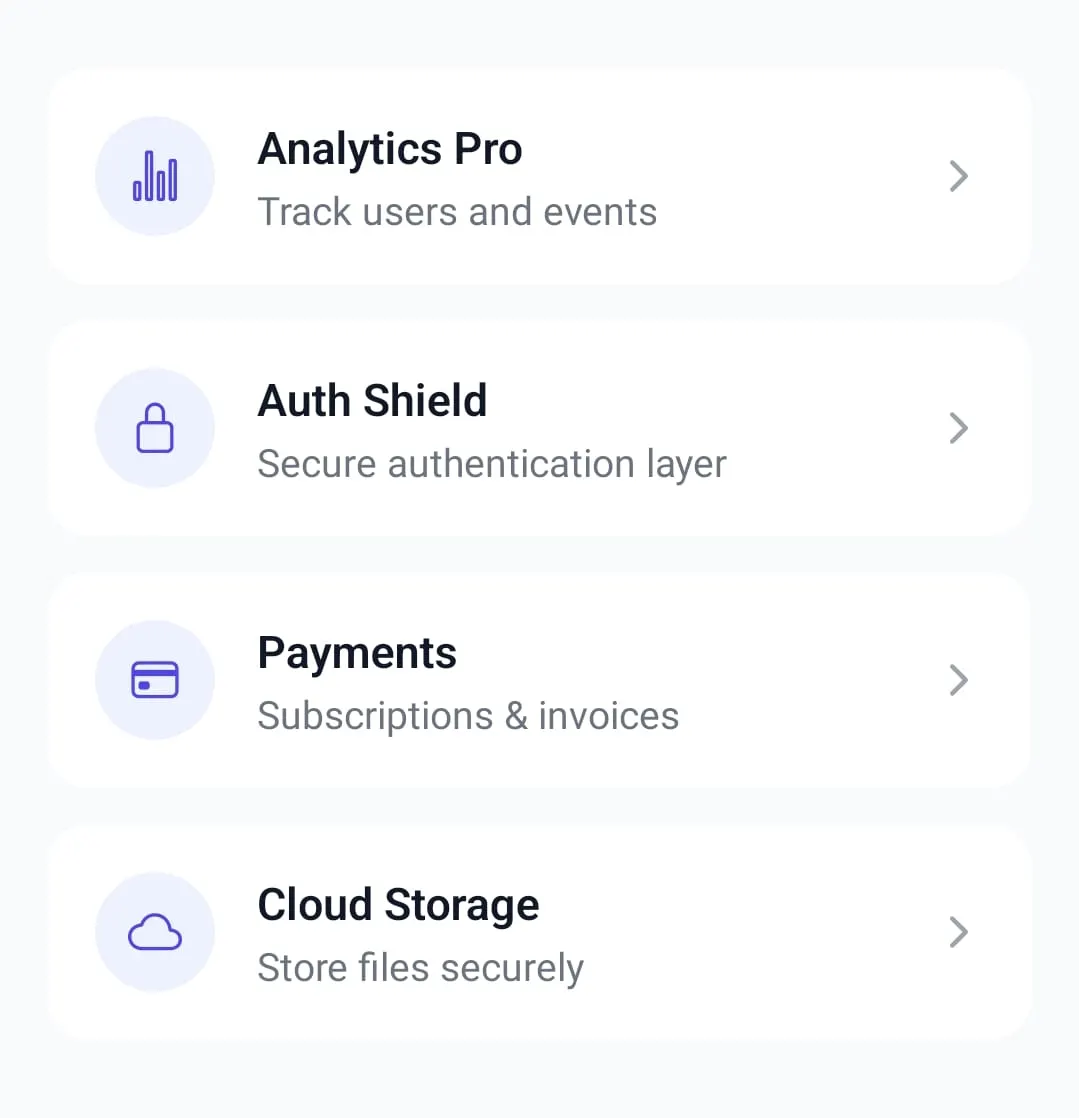Choose the Cloud Storage heading

(398, 905)
